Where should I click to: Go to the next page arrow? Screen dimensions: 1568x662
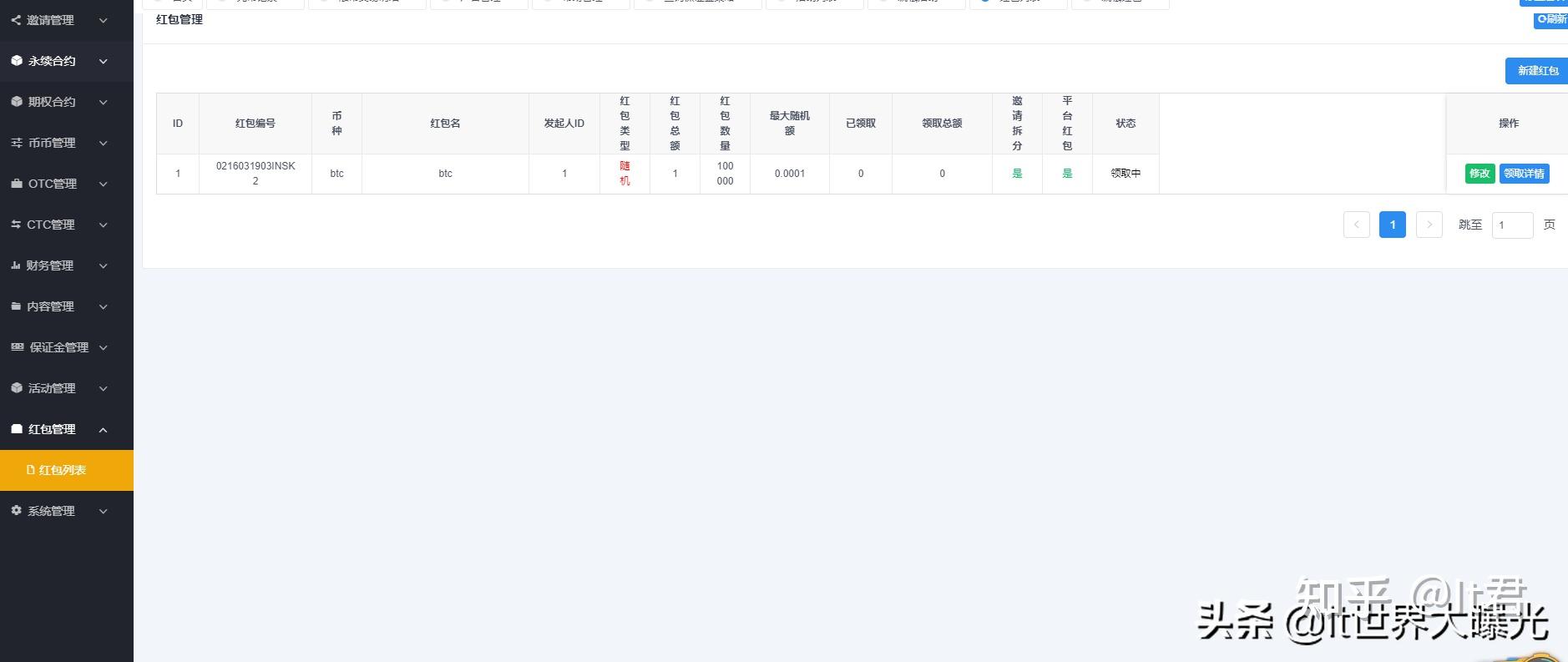tap(1429, 225)
